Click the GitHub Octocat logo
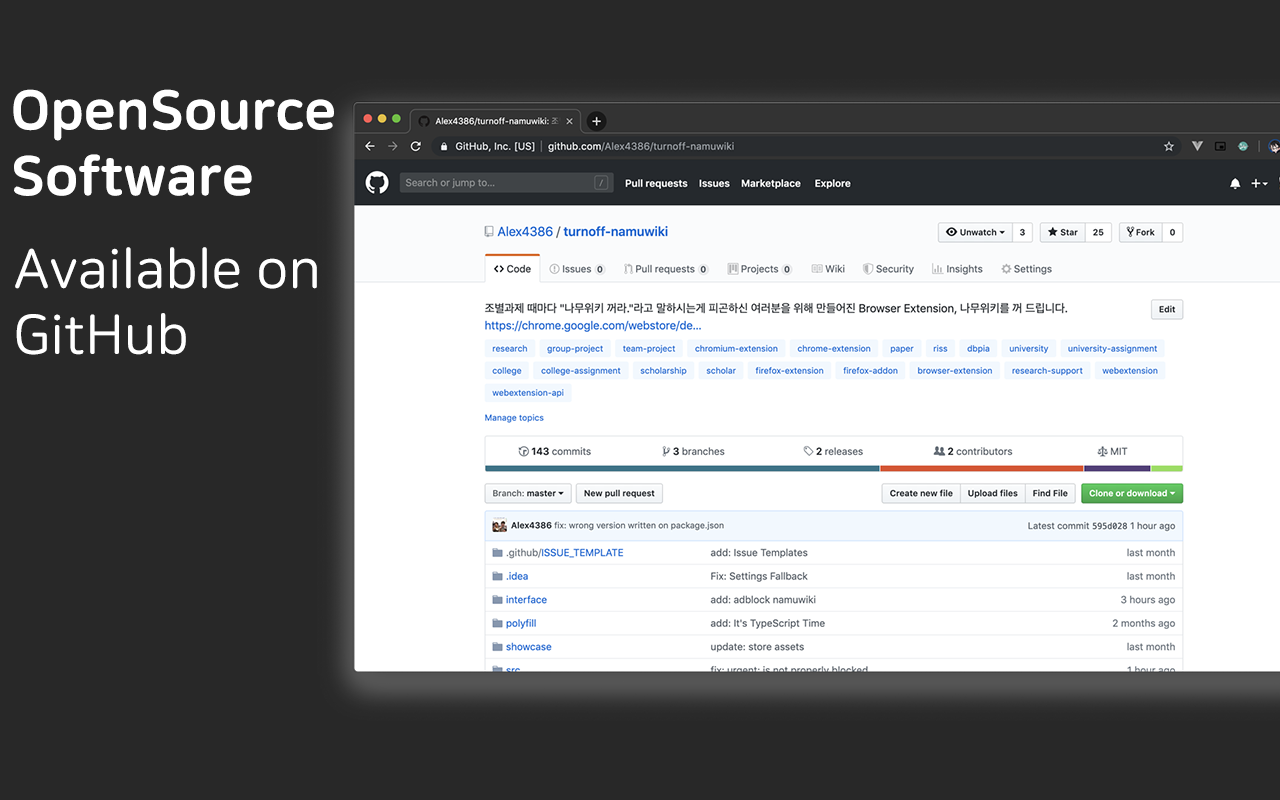1280x800 pixels. click(377, 183)
